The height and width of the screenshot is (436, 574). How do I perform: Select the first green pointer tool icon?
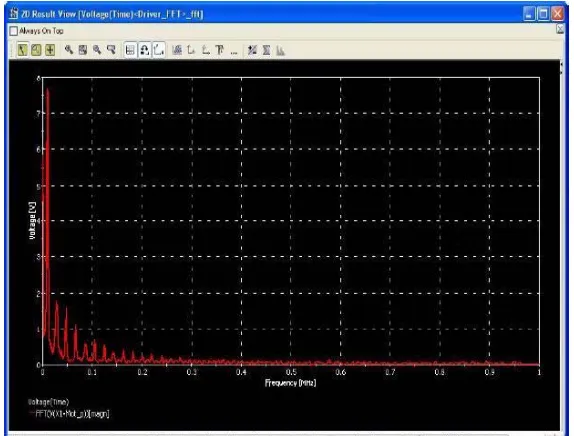(23, 50)
